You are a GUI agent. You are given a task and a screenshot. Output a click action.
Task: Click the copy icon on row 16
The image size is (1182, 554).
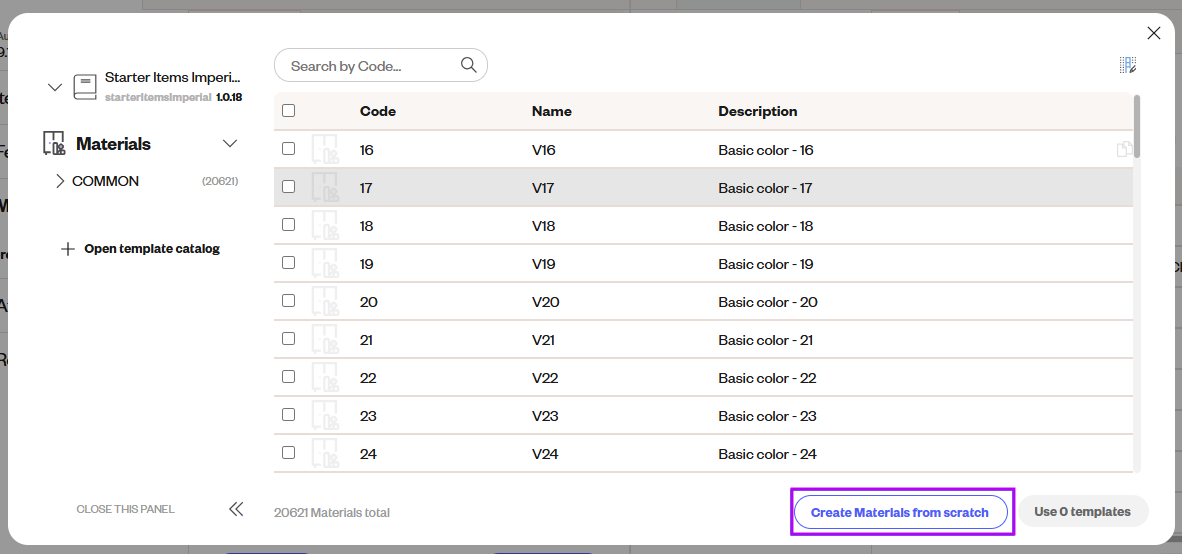pos(1124,149)
